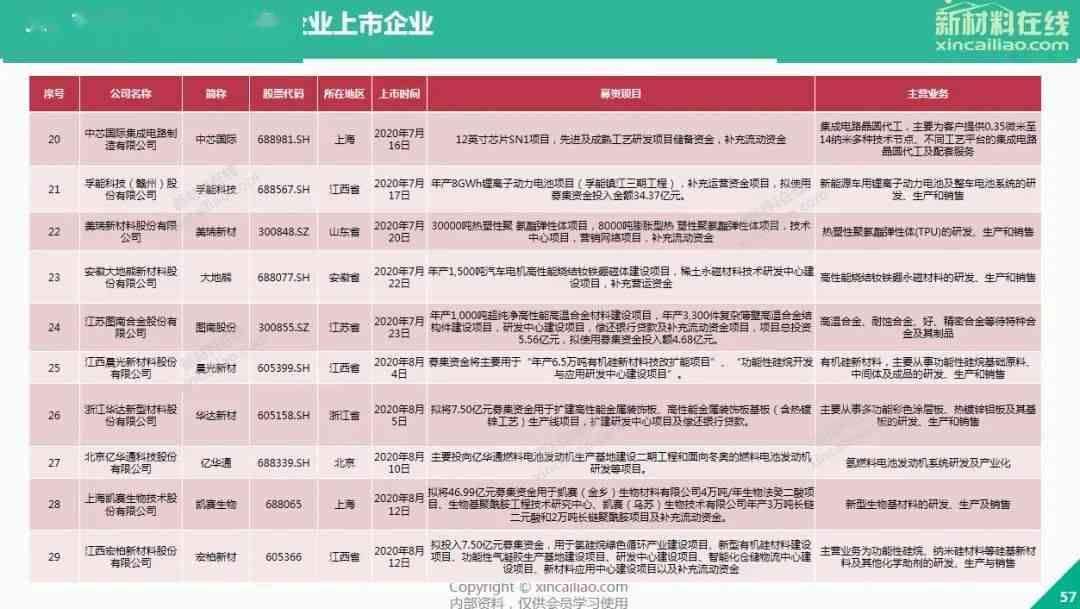The height and width of the screenshot is (609, 1080).
Task: Click the 新材料在线 xincailiao.com logo
Action: (x=1002, y=29)
